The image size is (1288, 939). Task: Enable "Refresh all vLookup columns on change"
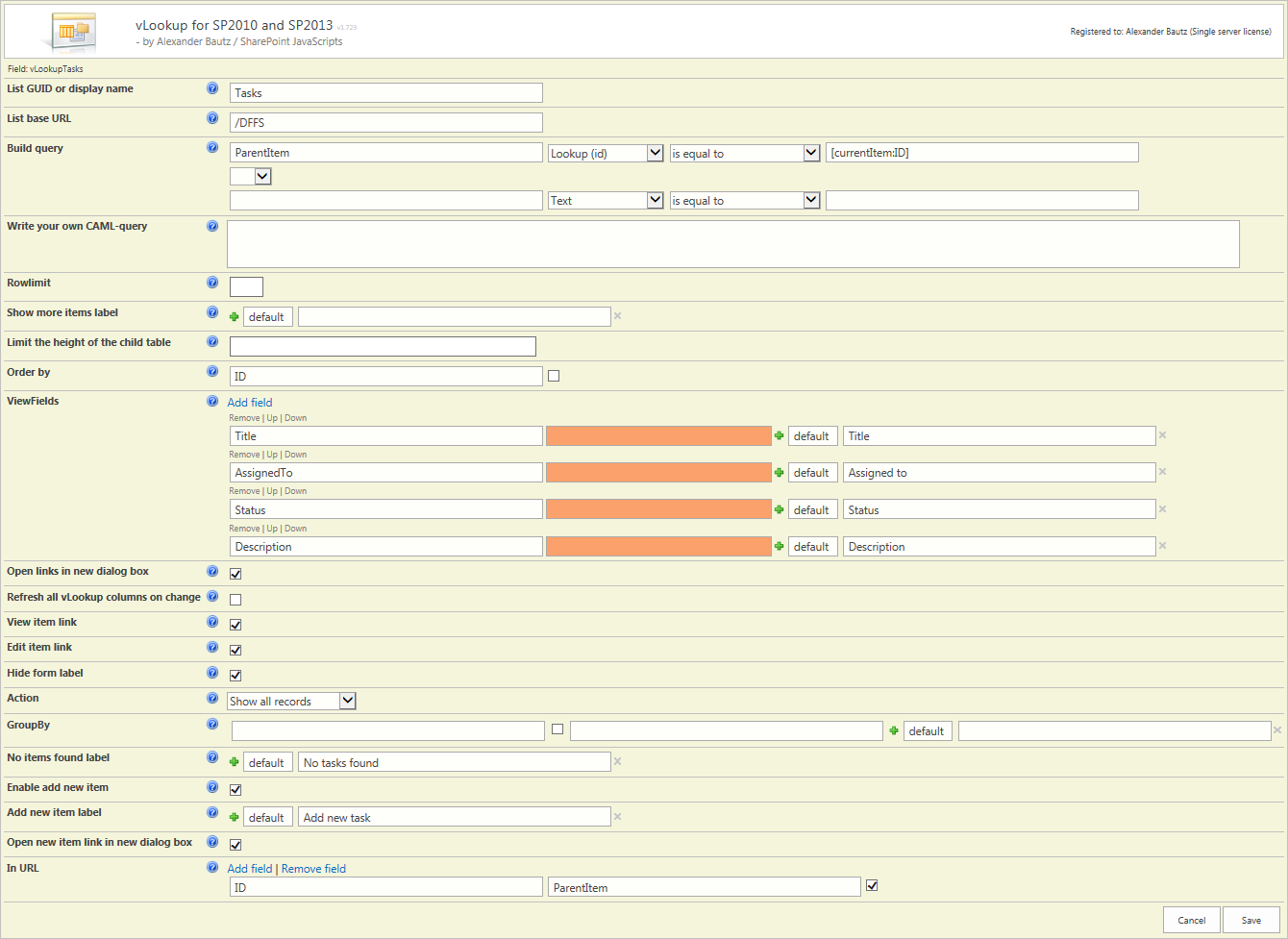click(235, 599)
